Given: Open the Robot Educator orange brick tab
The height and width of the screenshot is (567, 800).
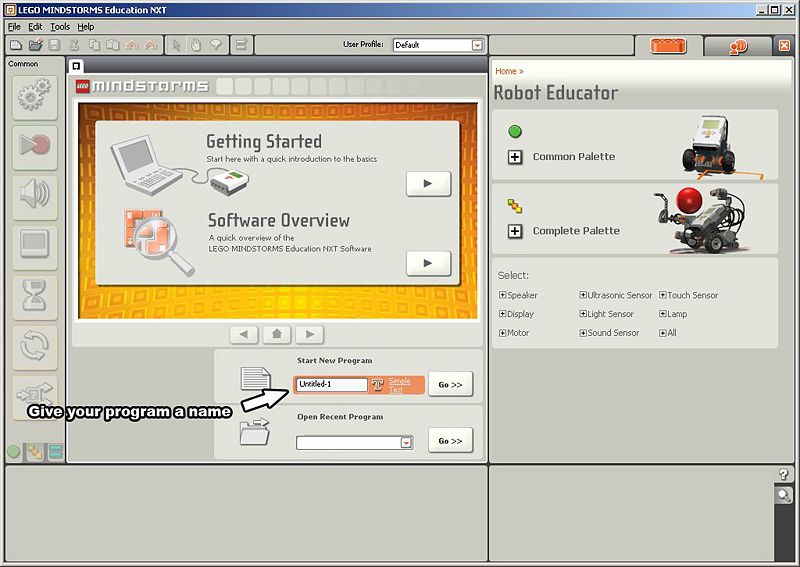Looking at the screenshot, I should click(x=668, y=46).
